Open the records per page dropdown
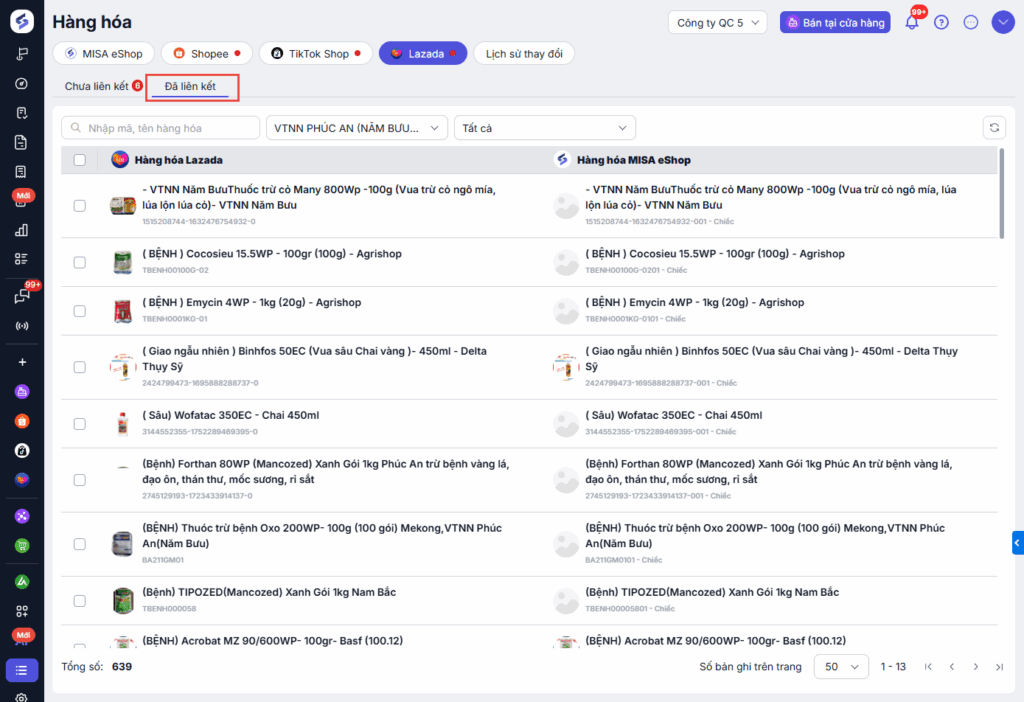This screenshot has height=702, width=1024. click(x=841, y=667)
